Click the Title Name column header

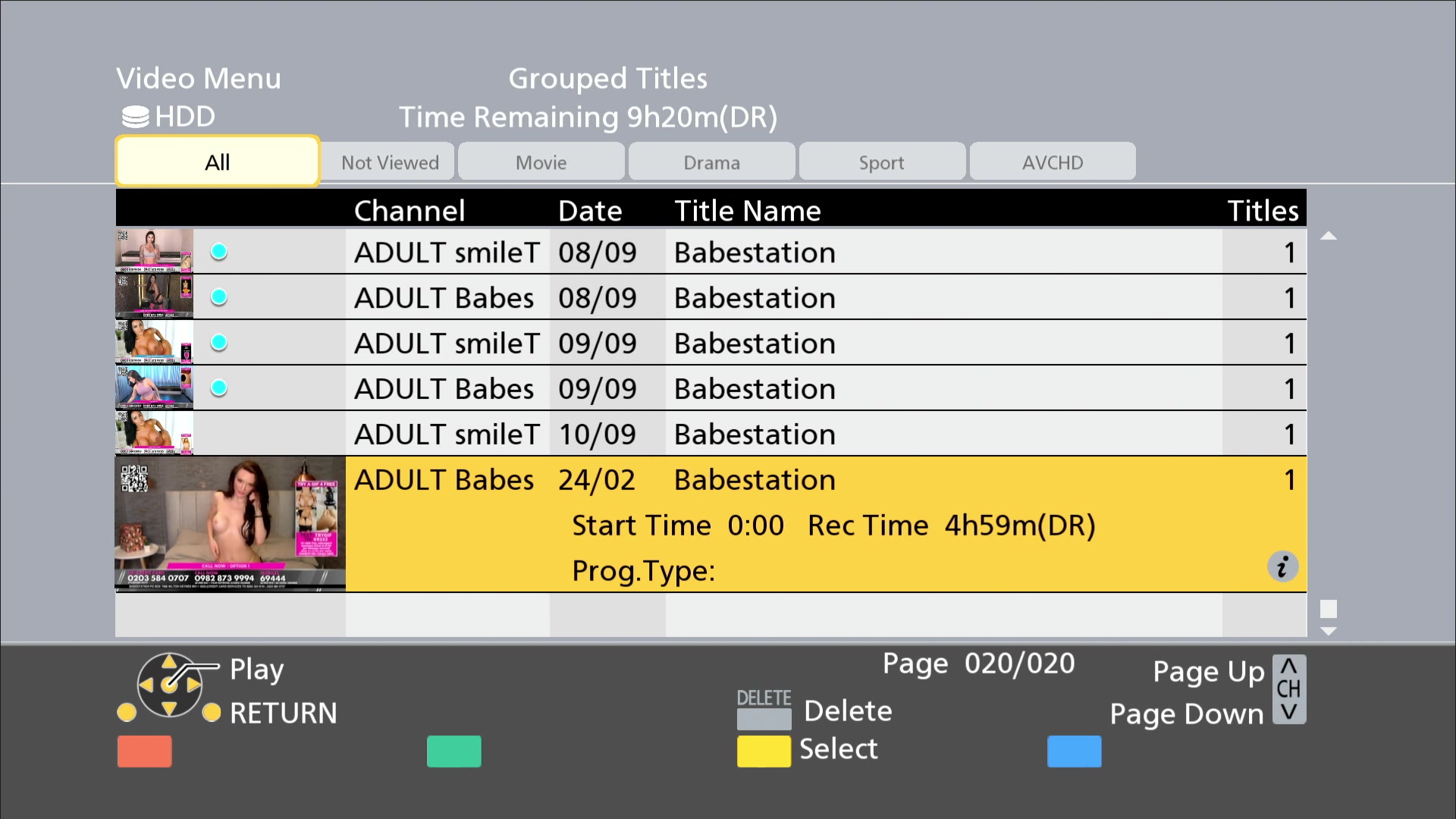point(748,210)
